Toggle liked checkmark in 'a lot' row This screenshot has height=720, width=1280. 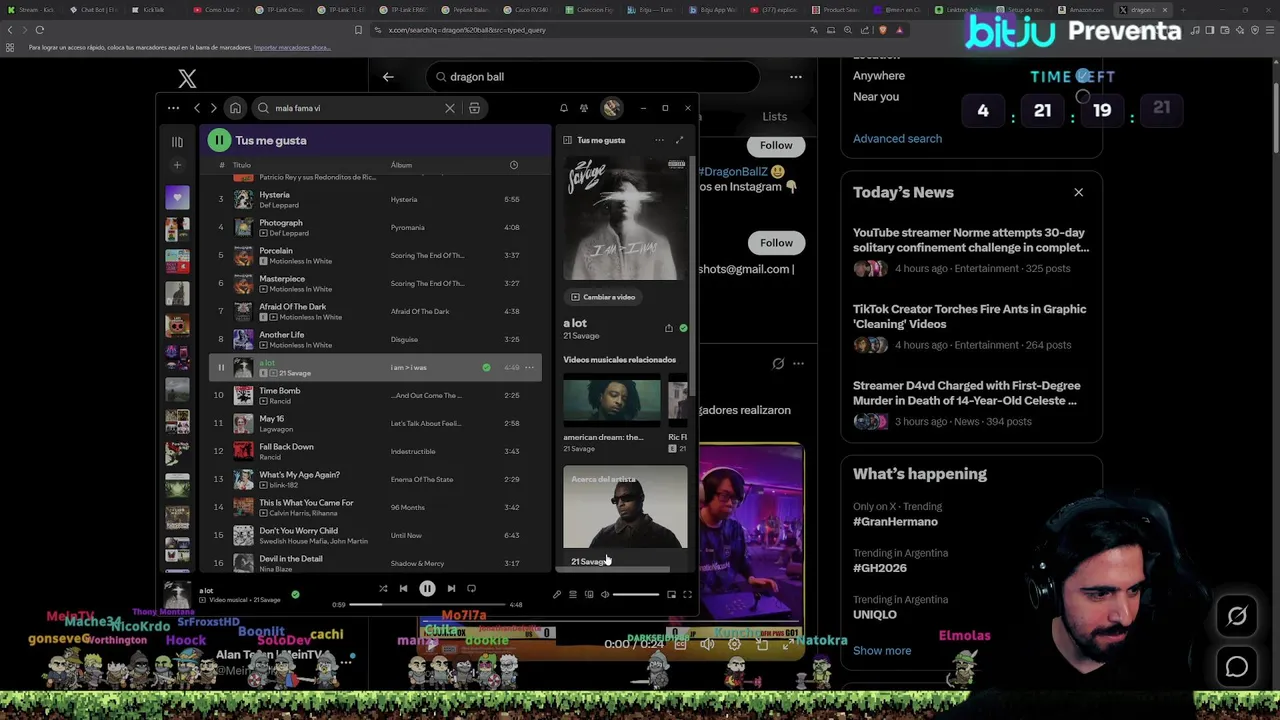pyautogui.click(x=486, y=367)
